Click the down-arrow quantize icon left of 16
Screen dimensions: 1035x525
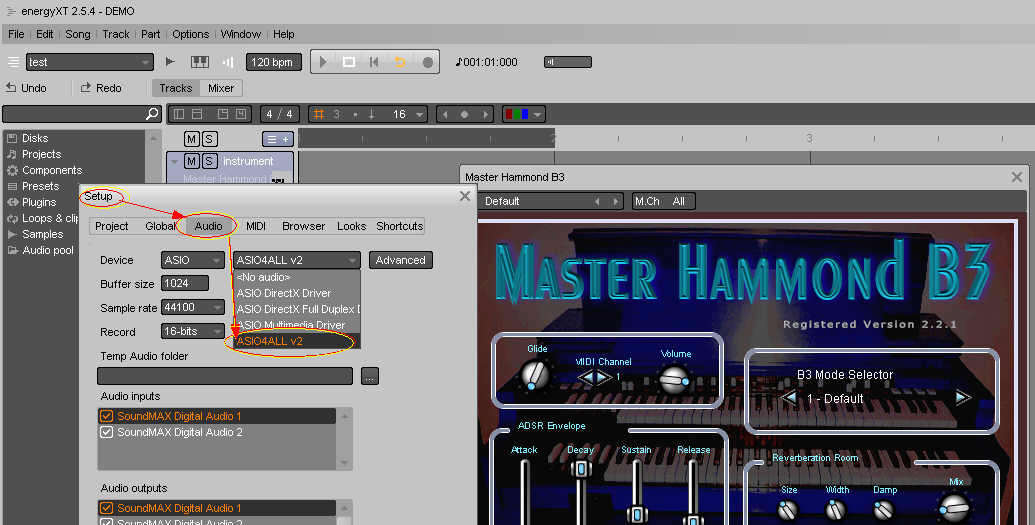[x=372, y=114]
